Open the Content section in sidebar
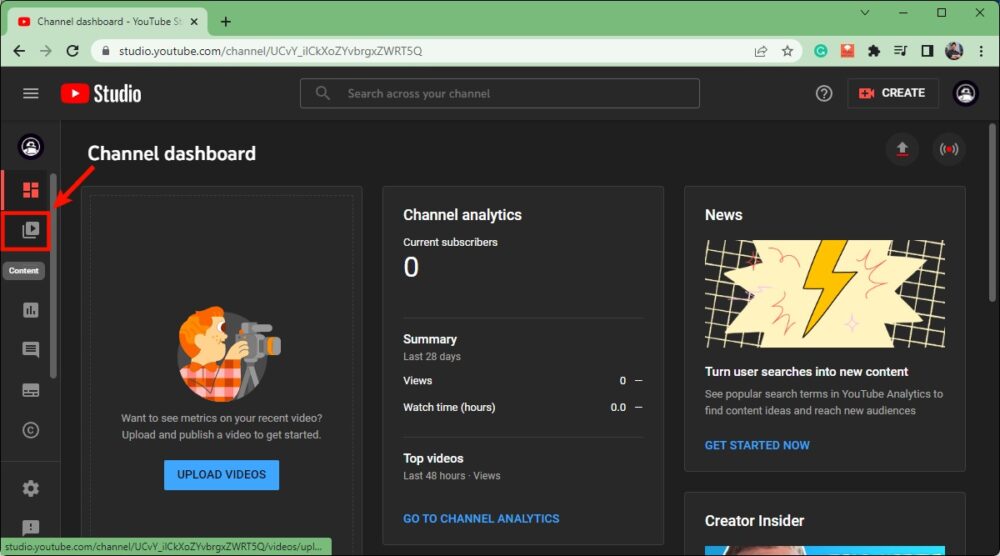 (30, 230)
